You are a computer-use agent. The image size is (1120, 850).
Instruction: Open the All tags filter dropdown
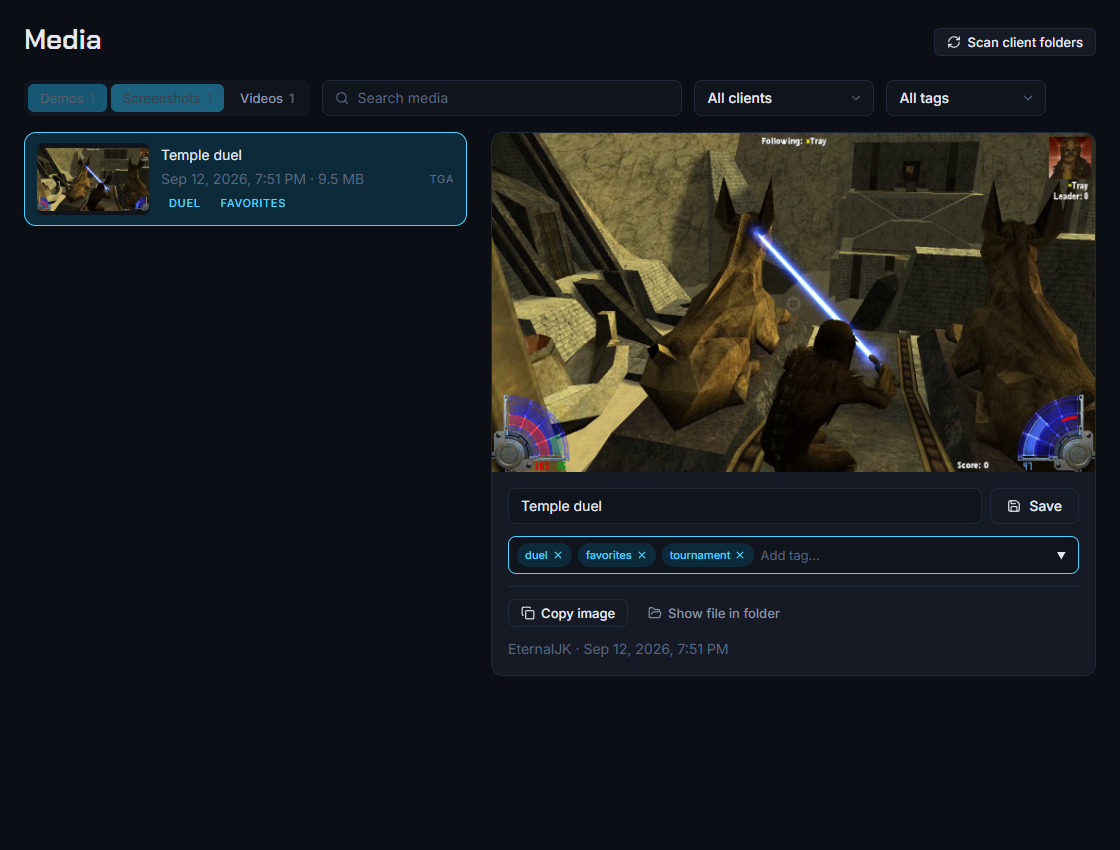click(x=966, y=98)
